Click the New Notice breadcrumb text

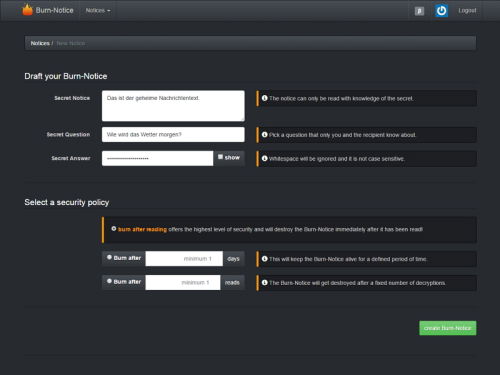tap(71, 43)
